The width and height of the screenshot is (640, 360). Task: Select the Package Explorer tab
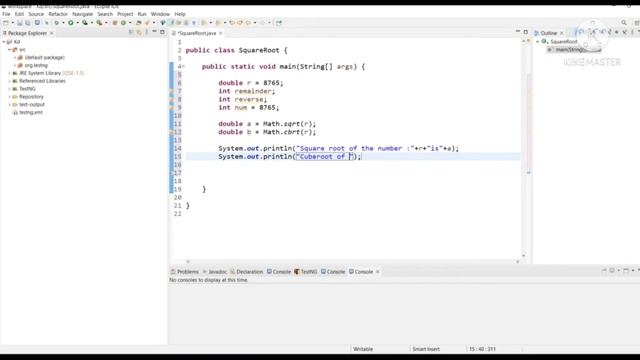pos(27,33)
